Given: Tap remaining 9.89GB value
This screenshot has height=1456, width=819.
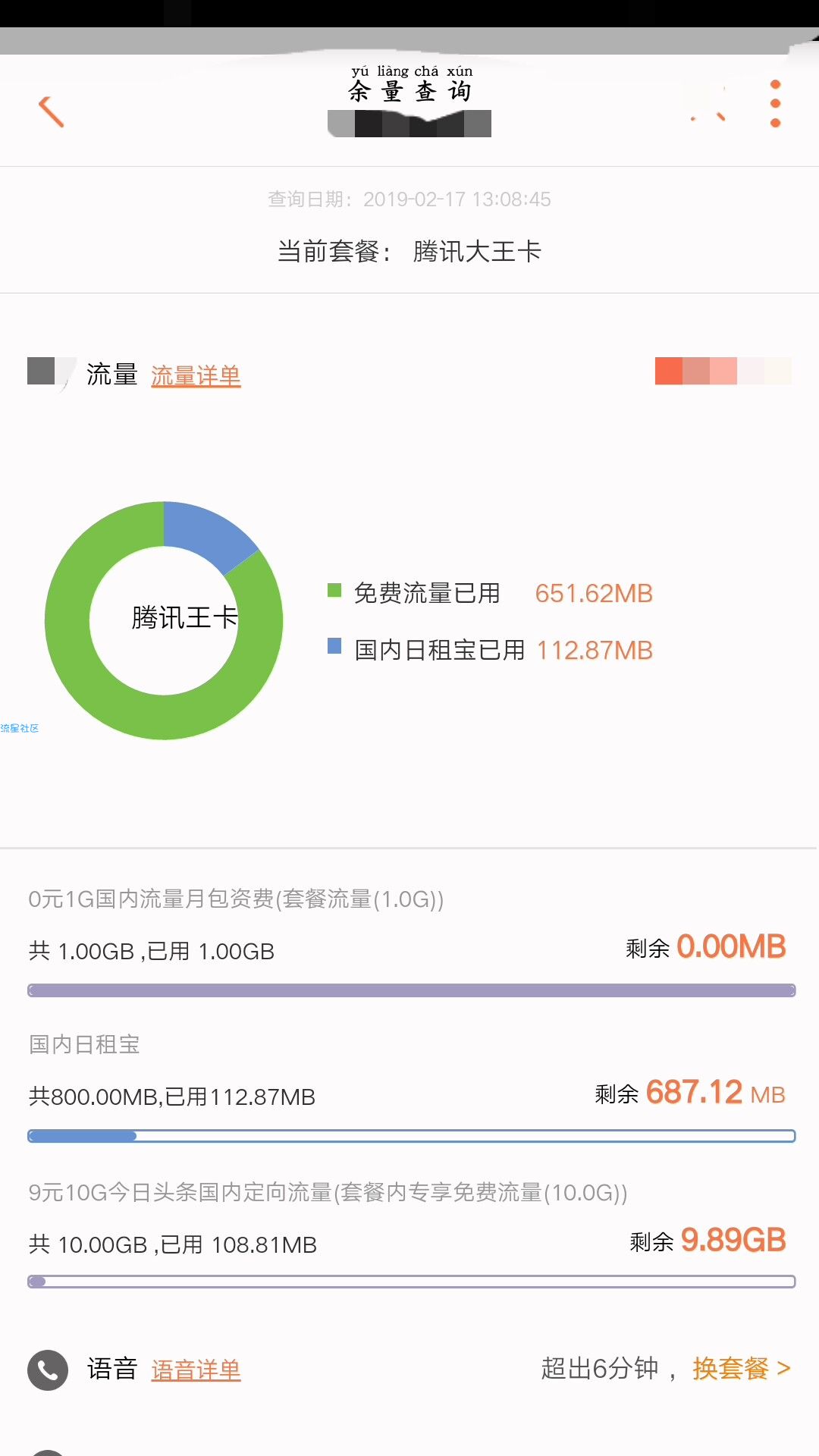Looking at the screenshot, I should click(733, 1240).
